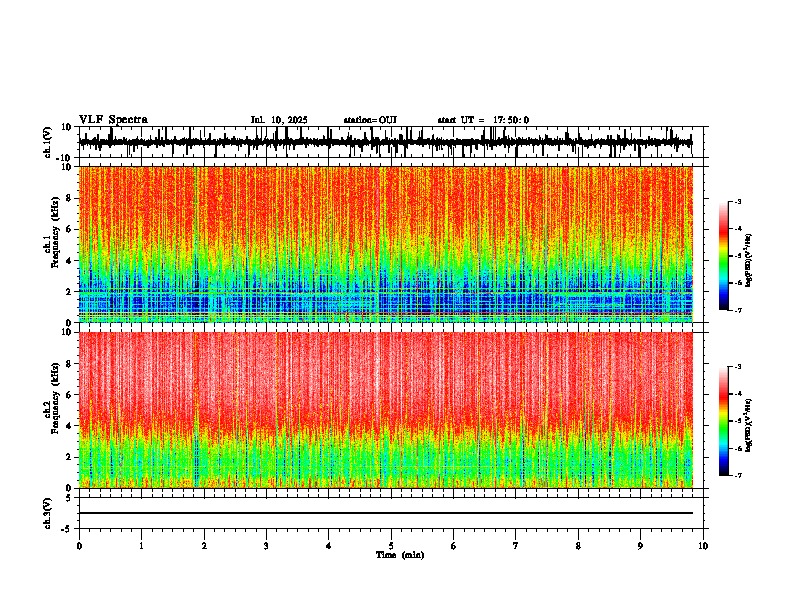Click time axis tick label "1"
792x612 pixels.
[141, 546]
